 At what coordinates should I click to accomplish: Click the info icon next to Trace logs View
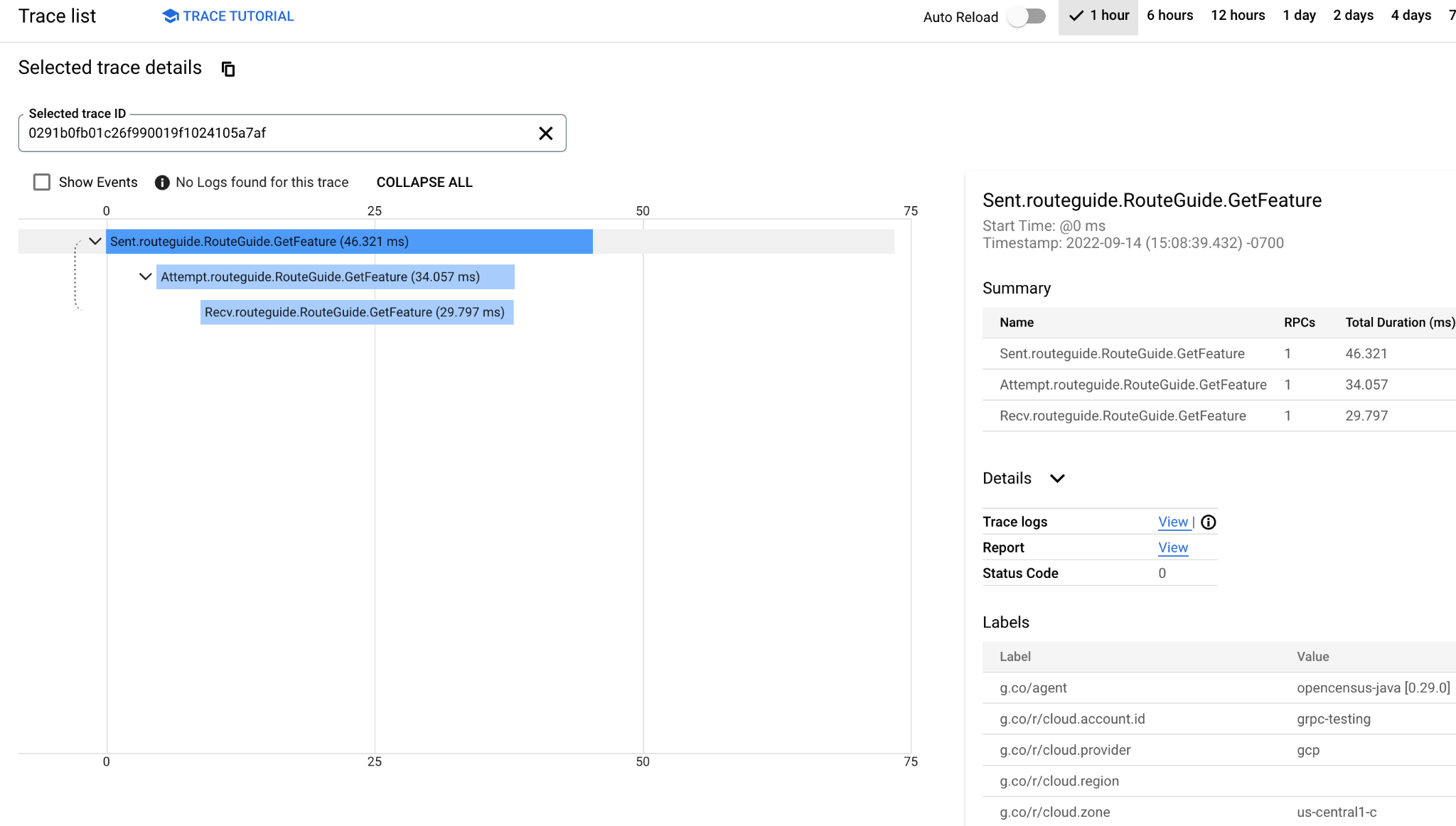pos(1208,522)
